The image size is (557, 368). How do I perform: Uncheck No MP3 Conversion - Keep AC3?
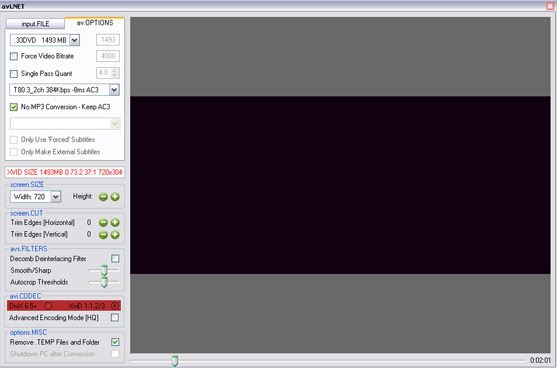pos(14,107)
